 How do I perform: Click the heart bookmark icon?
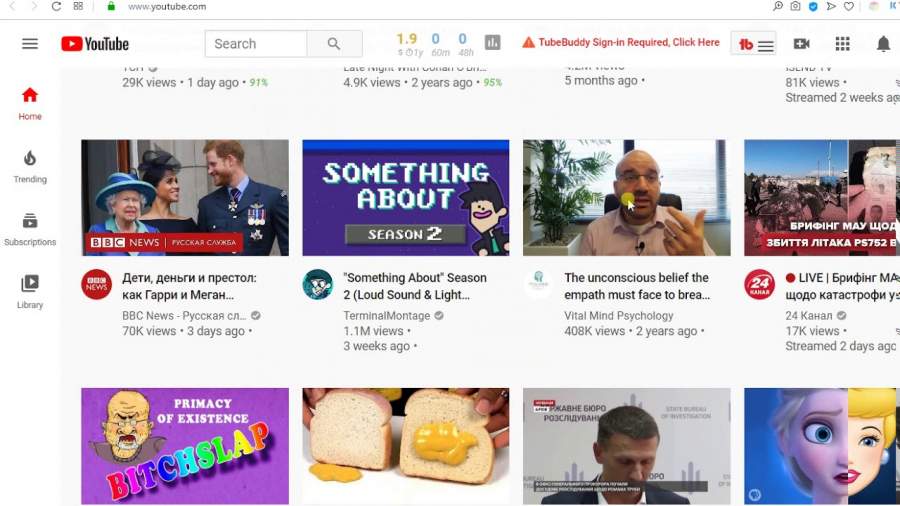click(848, 6)
